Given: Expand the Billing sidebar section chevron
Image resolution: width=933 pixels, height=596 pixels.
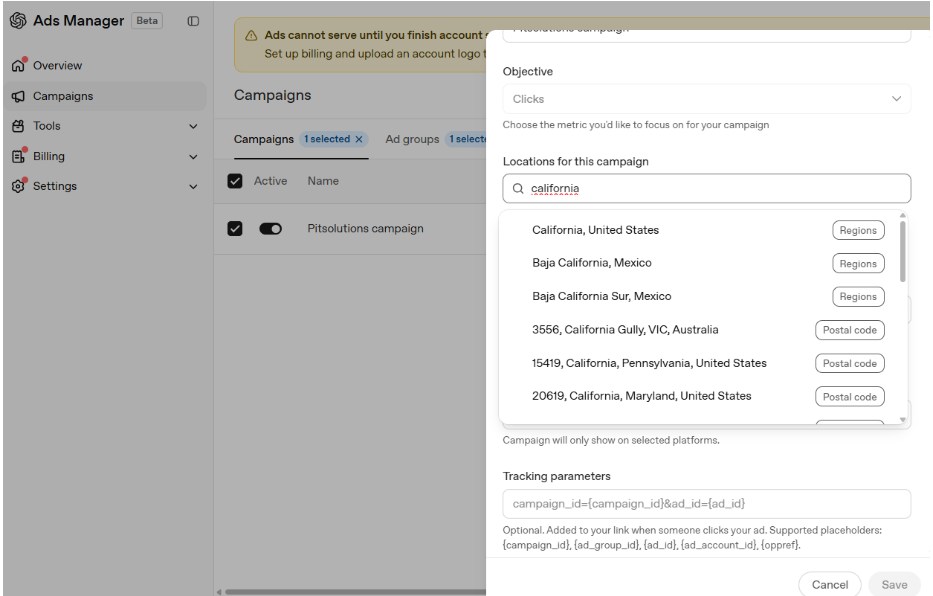Looking at the screenshot, I should (193, 156).
